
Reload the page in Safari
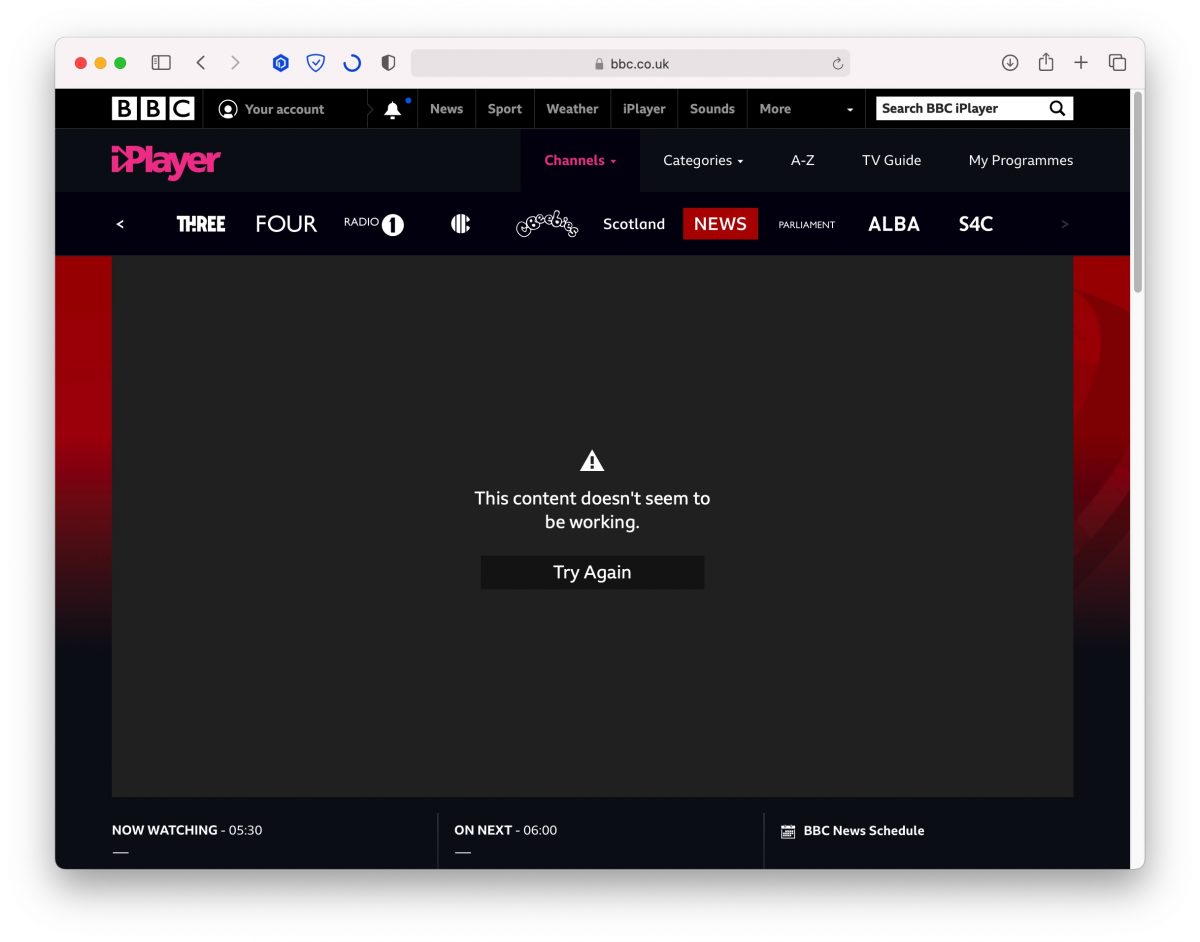coord(837,63)
